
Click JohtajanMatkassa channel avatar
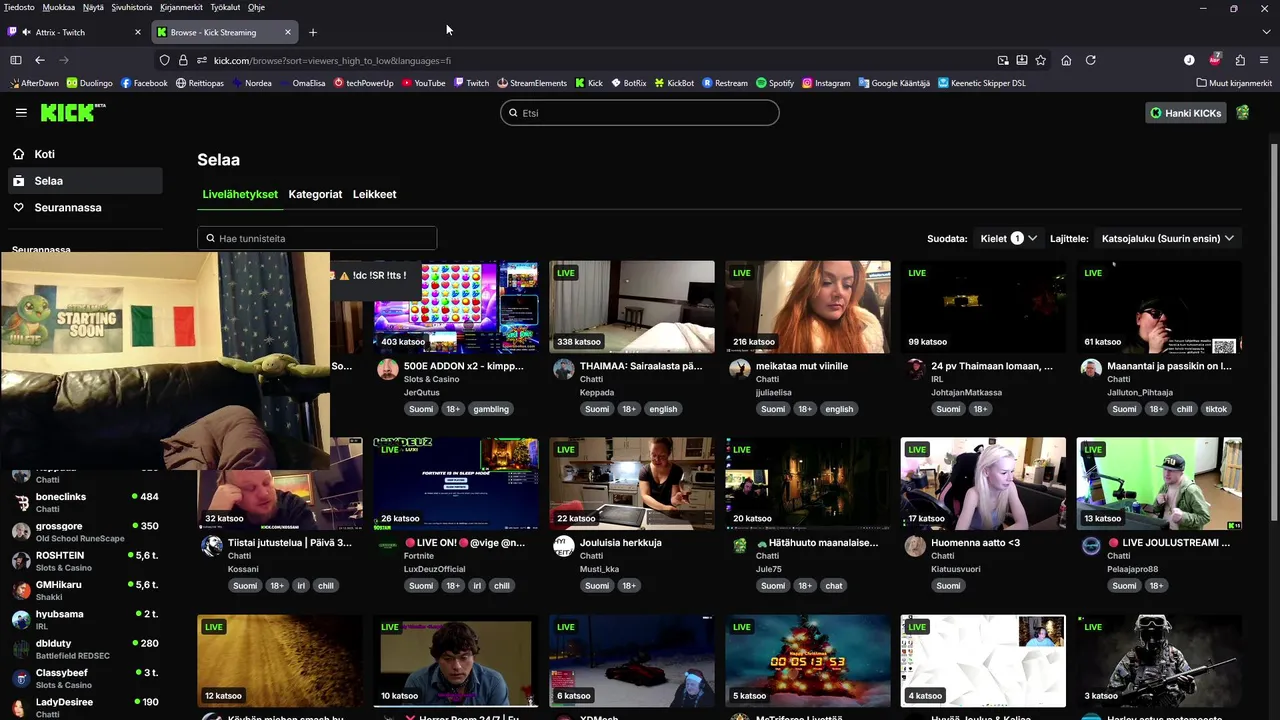click(x=915, y=369)
